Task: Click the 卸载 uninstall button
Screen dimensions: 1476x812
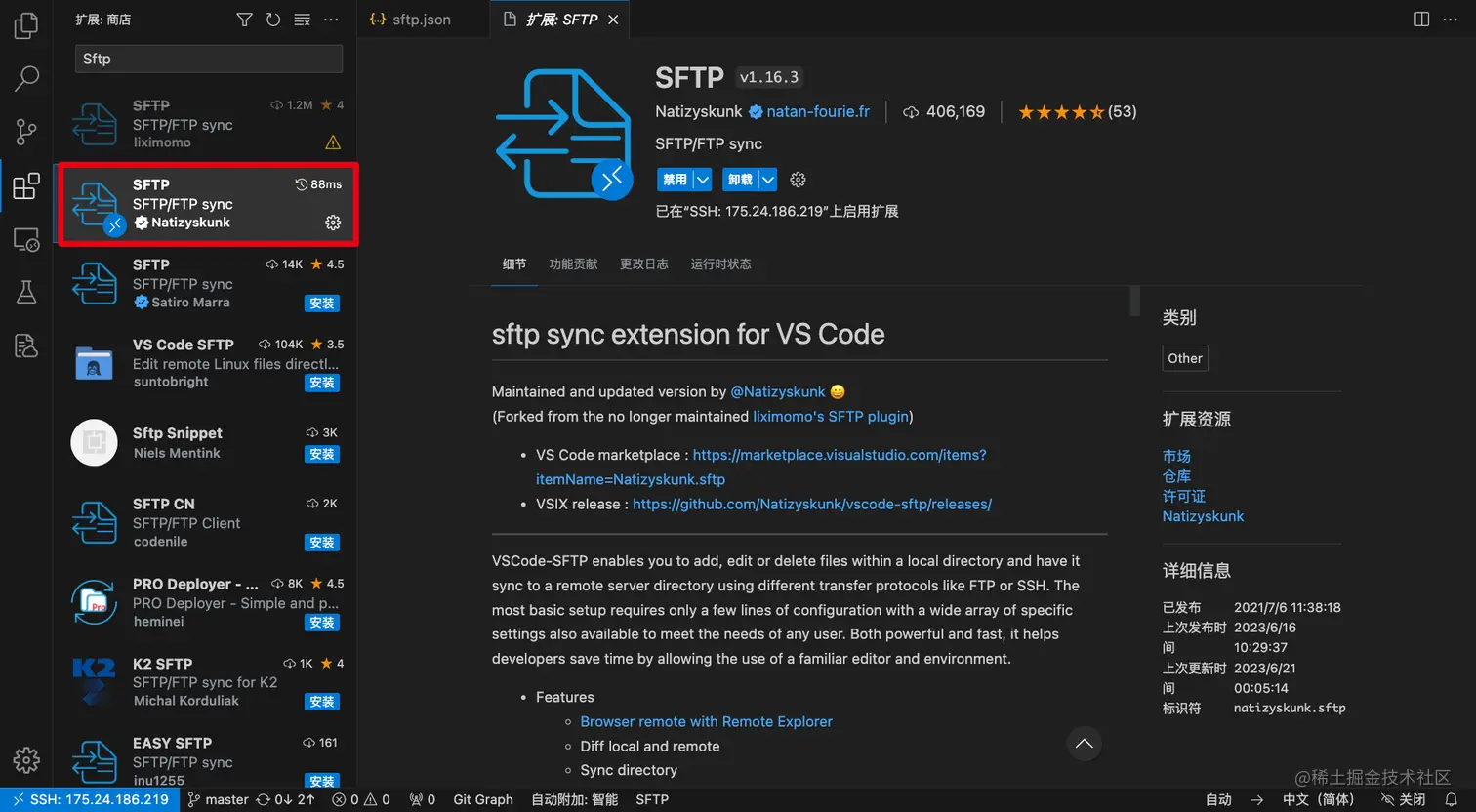Action: coord(740,180)
